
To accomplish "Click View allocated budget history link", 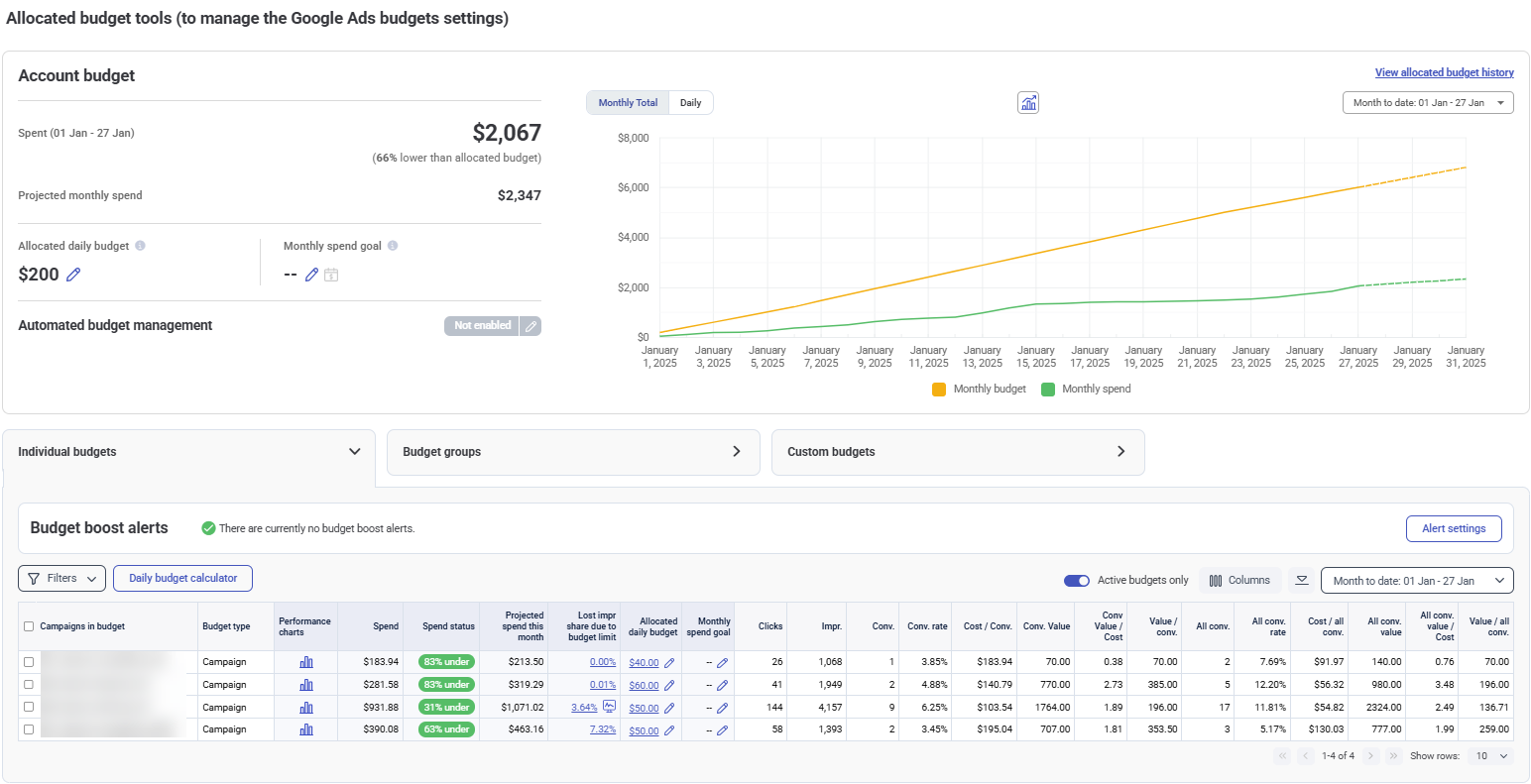I will 1444,72.
